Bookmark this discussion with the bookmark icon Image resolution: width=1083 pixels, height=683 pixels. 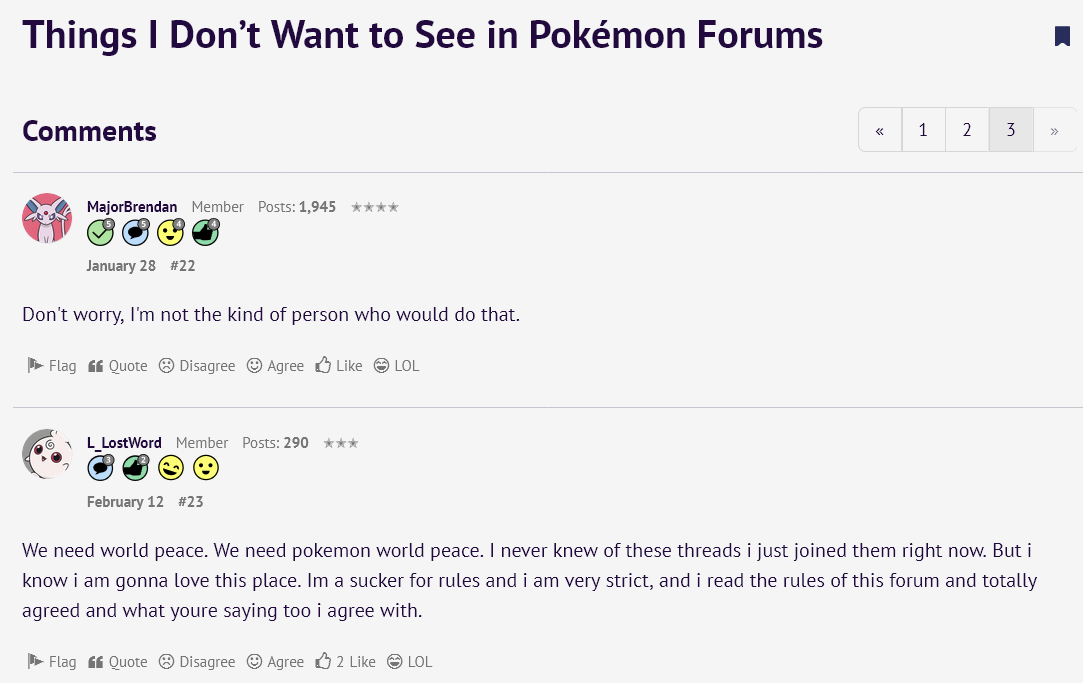[1062, 36]
